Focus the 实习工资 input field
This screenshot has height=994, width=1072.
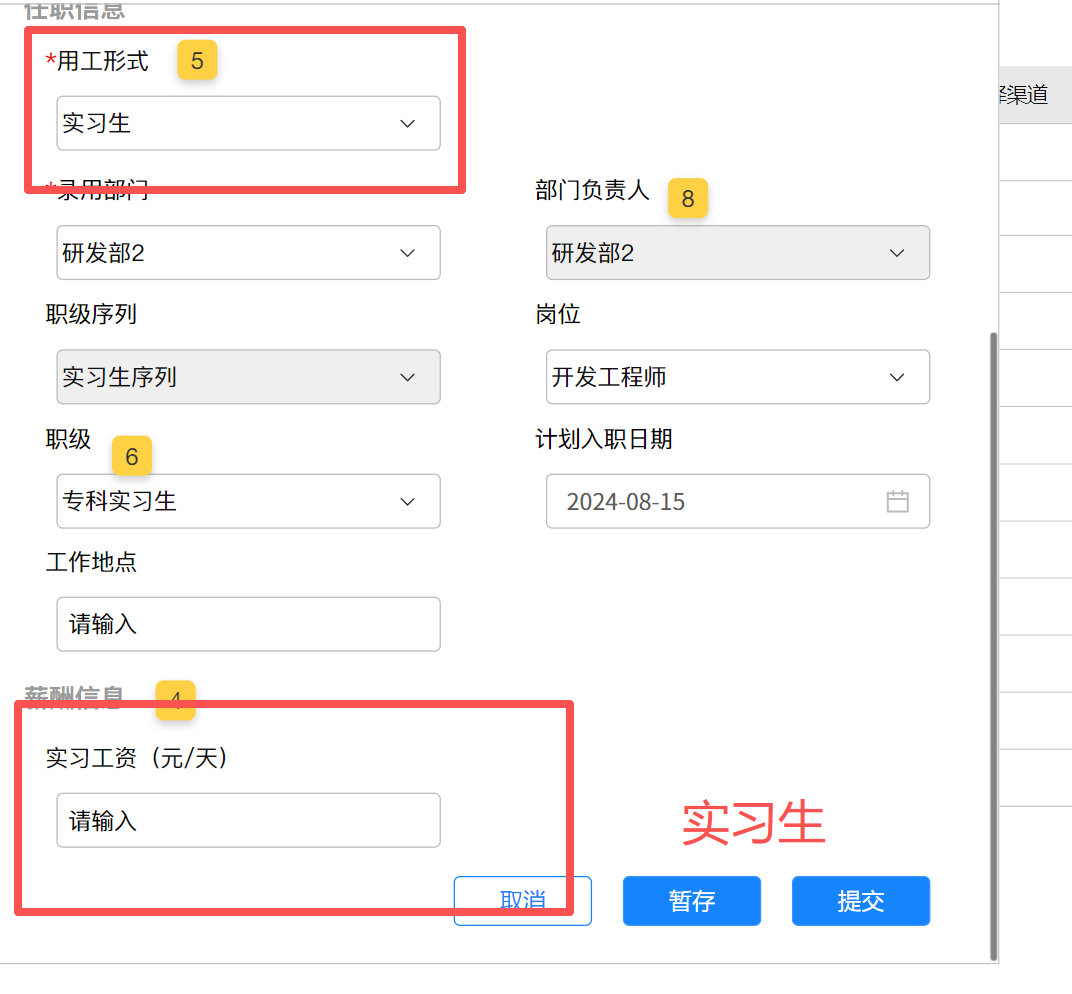click(x=248, y=820)
